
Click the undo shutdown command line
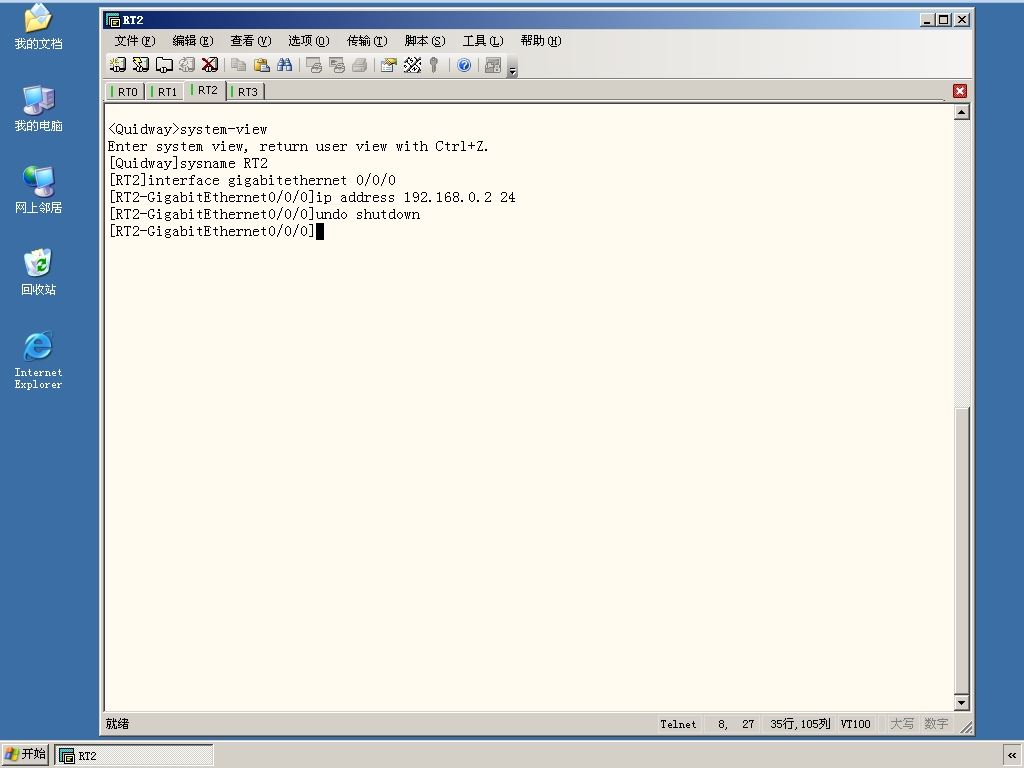click(264, 214)
